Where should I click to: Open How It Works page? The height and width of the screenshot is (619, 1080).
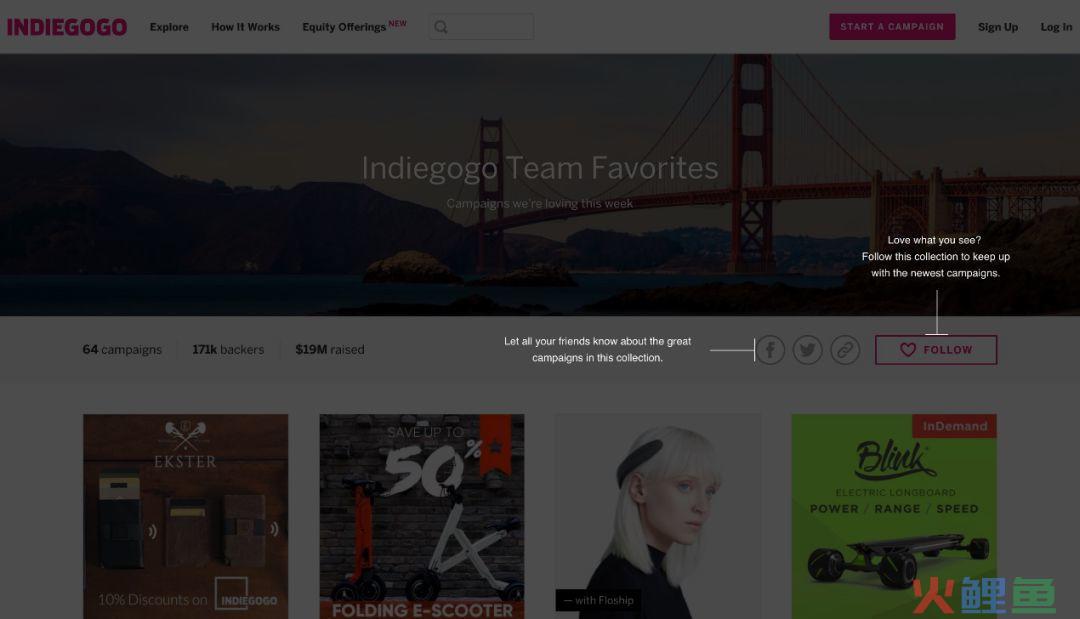(x=245, y=27)
